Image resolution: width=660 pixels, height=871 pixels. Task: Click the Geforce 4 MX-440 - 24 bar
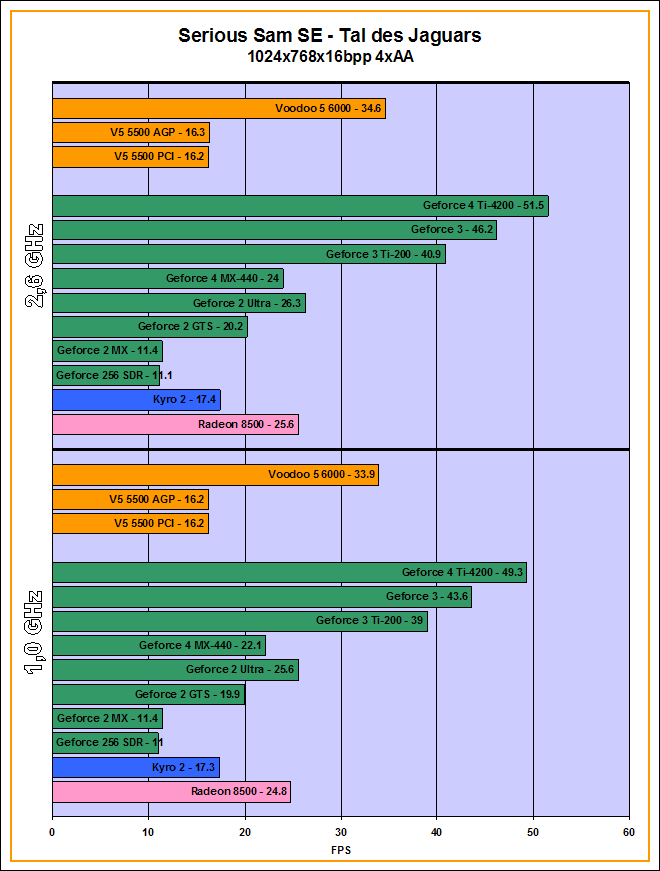point(167,279)
